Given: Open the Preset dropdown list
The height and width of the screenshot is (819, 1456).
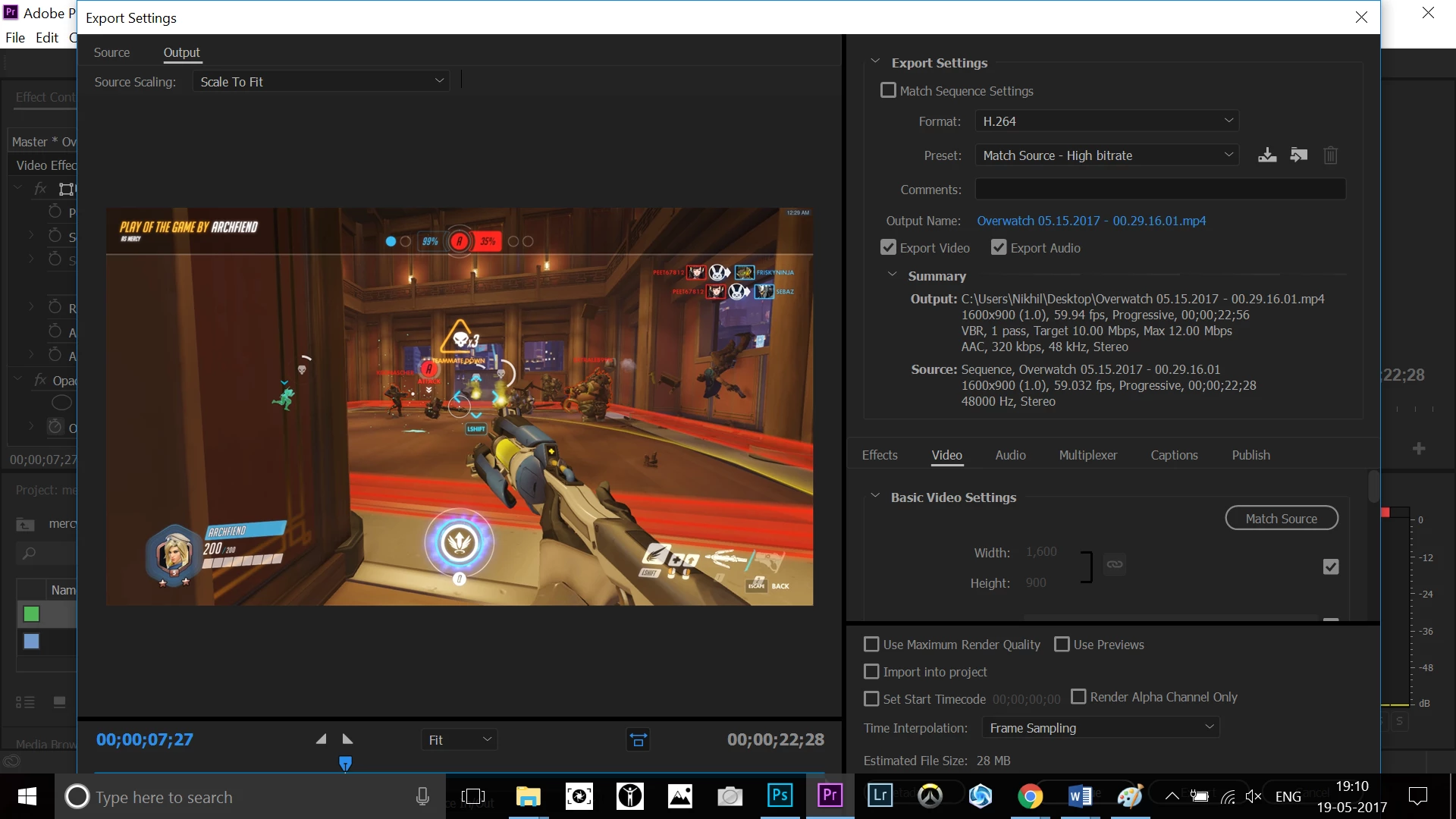Looking at the screenshot, I should [x=1106, y=155].
